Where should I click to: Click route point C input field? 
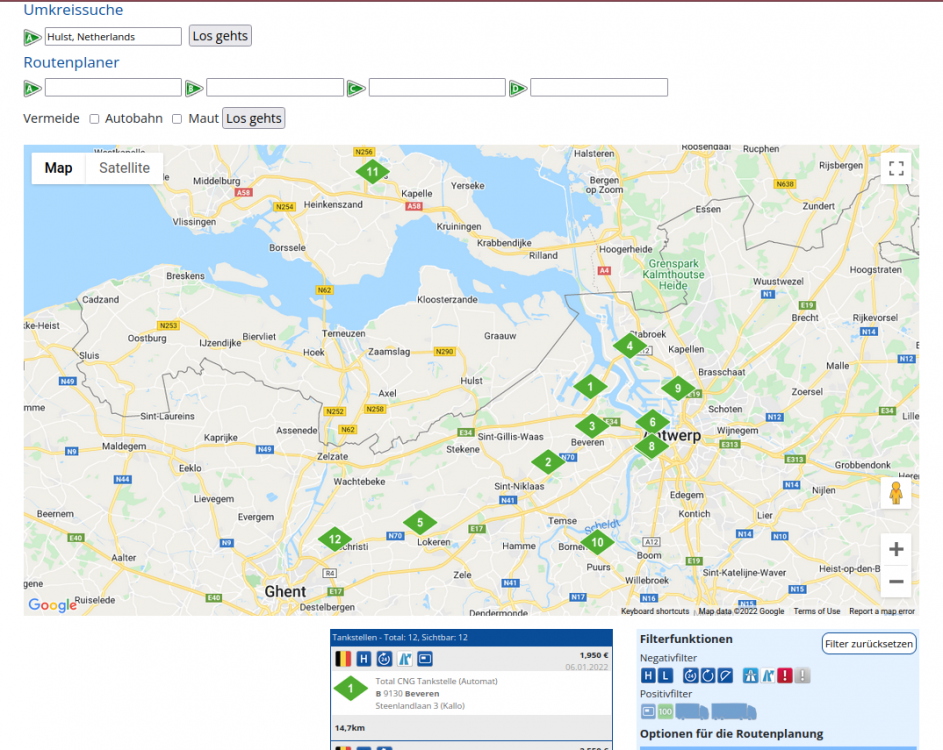click(x=437, y=88)
